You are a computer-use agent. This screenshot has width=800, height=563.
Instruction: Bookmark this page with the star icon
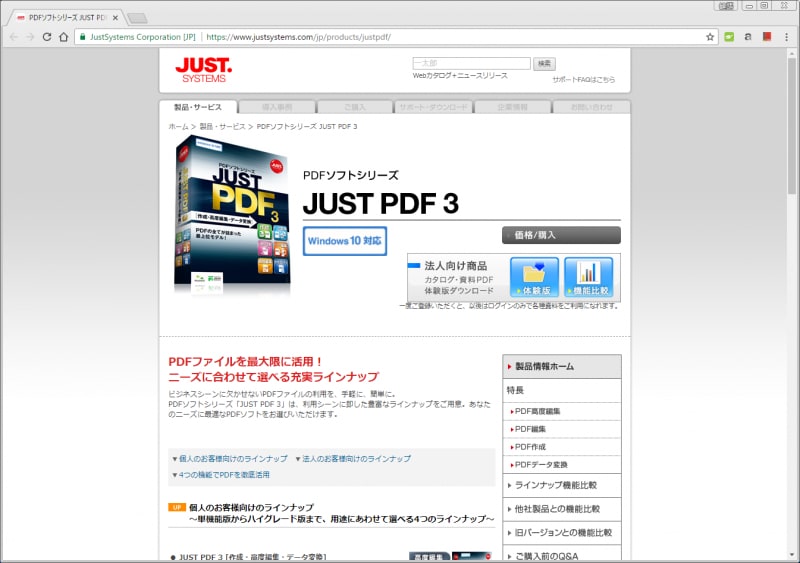710,37
